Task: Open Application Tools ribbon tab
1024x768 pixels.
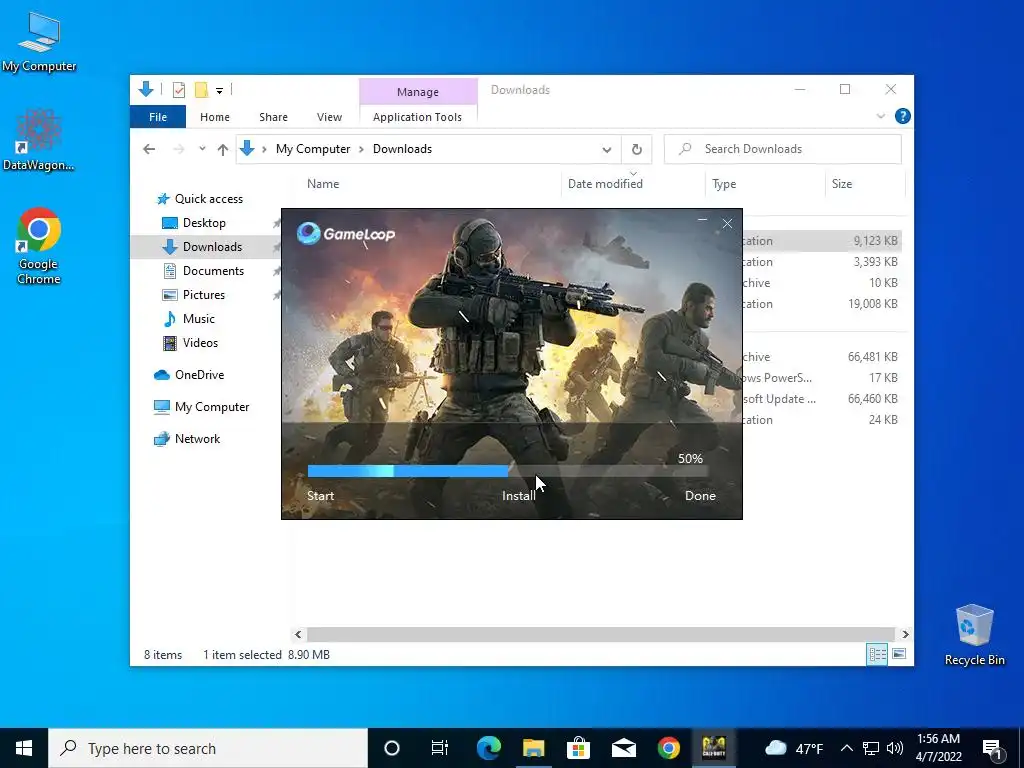Action: (x=417, y=117)
